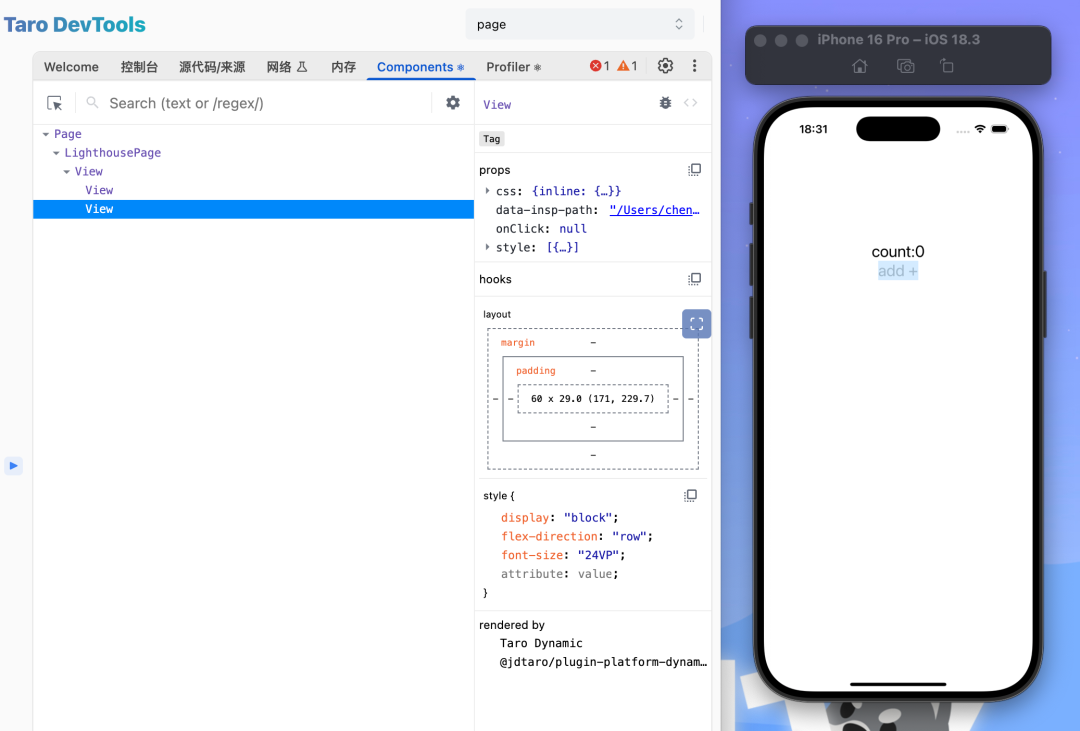Click simulator rotate device icon

click(947, 66)
